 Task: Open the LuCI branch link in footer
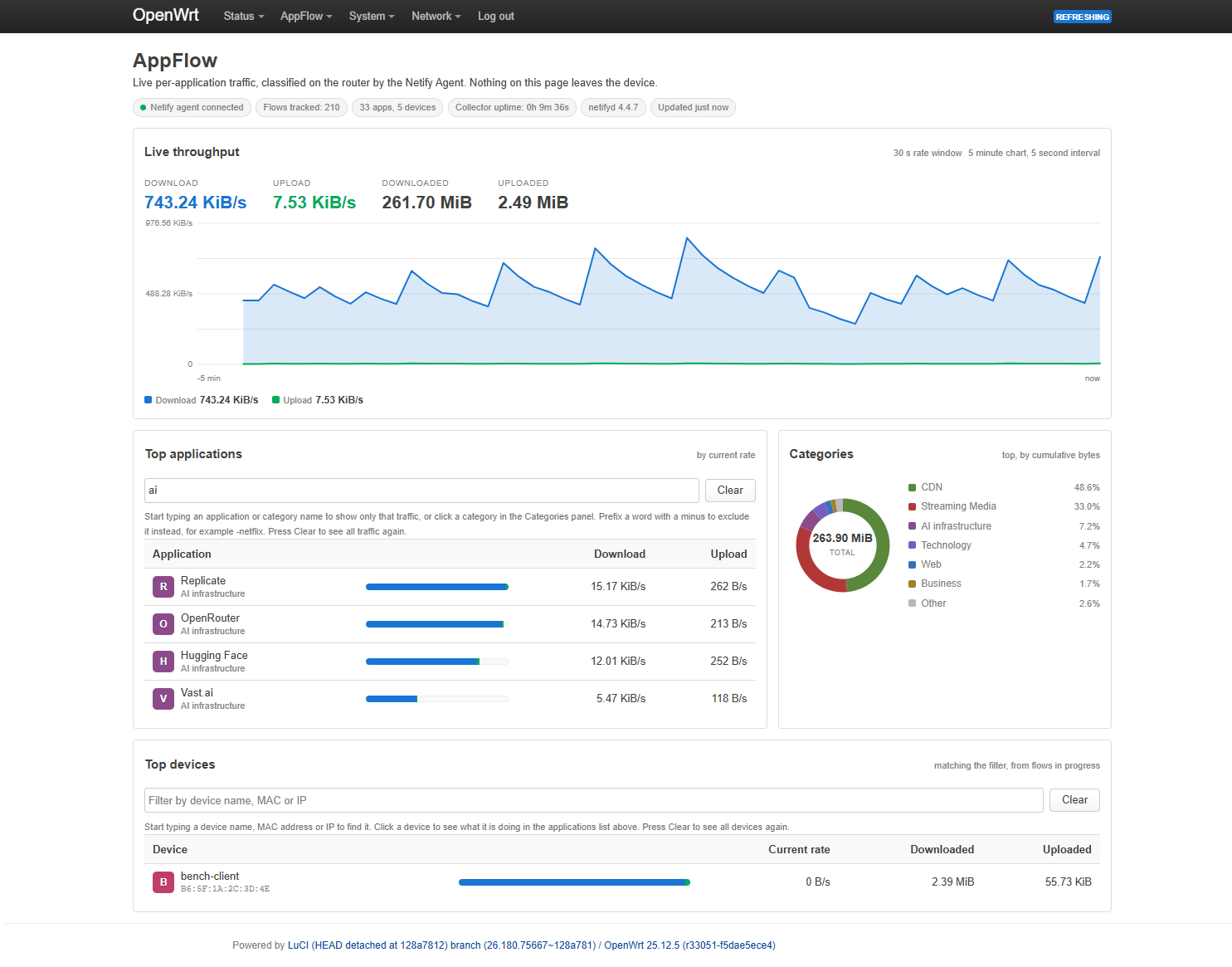click(x=442, y=945)
